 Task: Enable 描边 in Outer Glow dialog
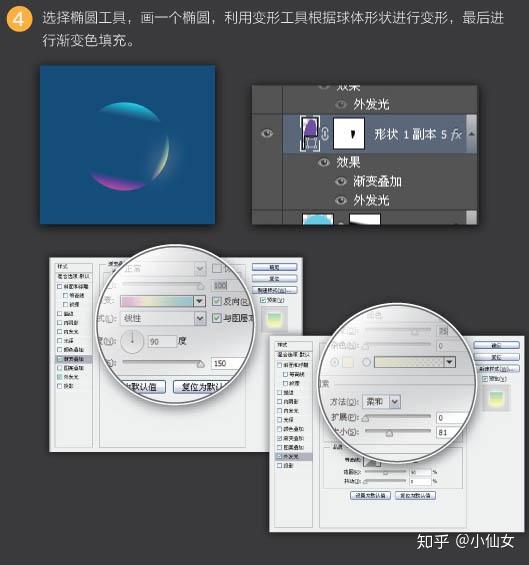279,392
